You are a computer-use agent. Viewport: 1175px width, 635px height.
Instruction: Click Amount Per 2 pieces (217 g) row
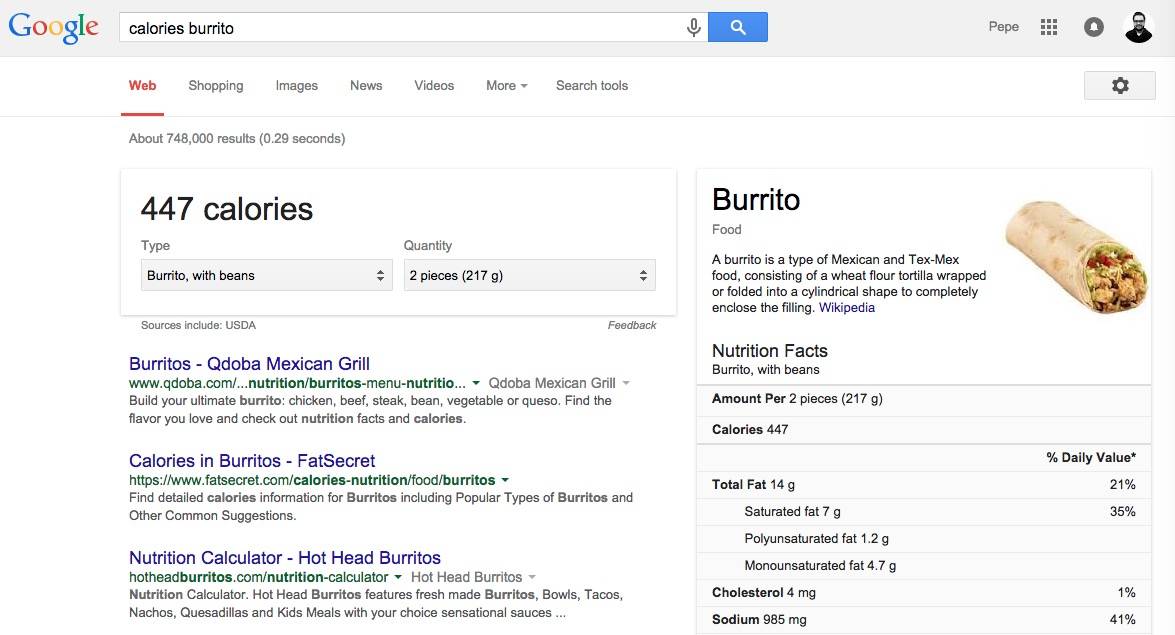[924, 399]
